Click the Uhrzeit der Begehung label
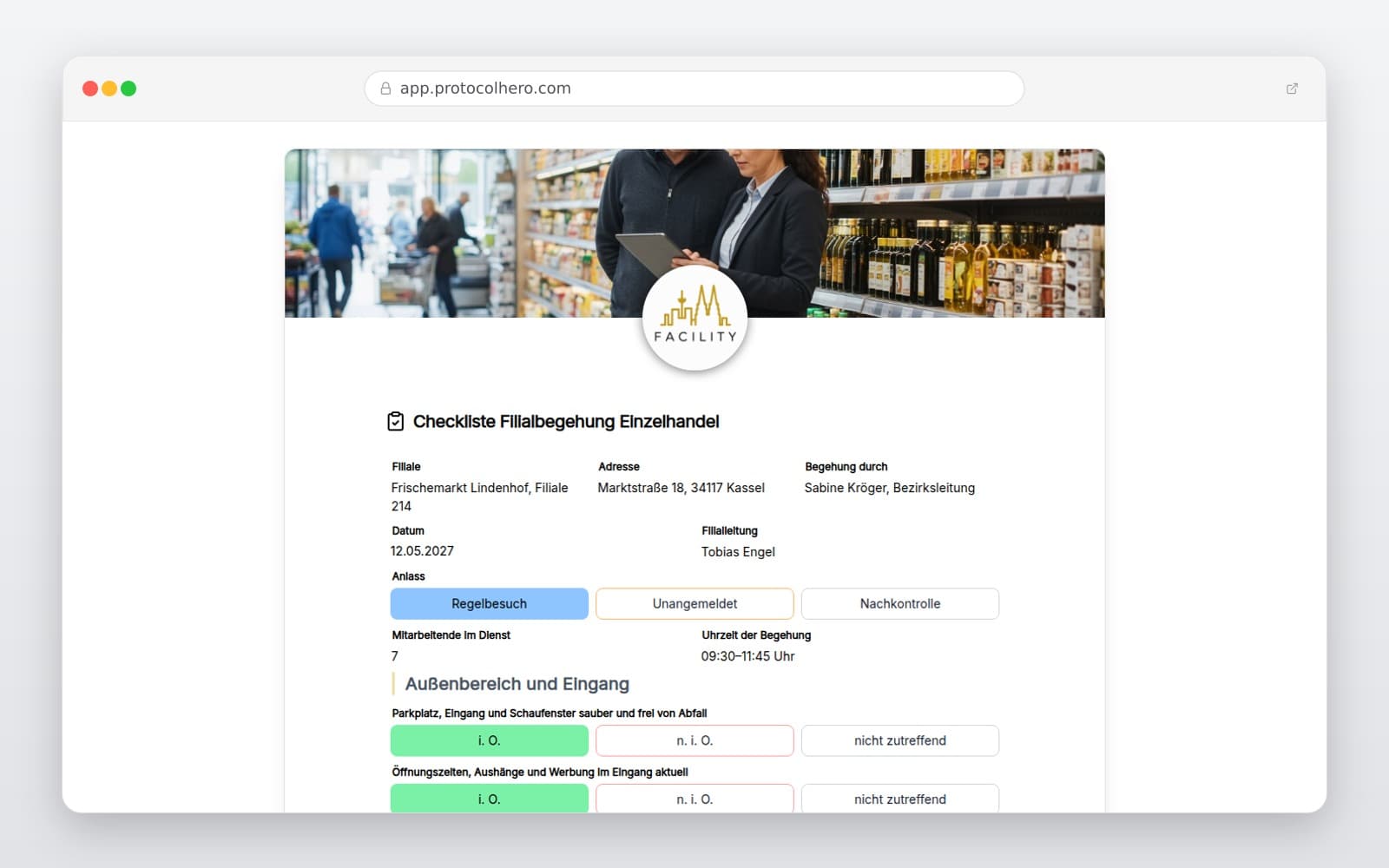1389x868 pixels. point(756,635)
